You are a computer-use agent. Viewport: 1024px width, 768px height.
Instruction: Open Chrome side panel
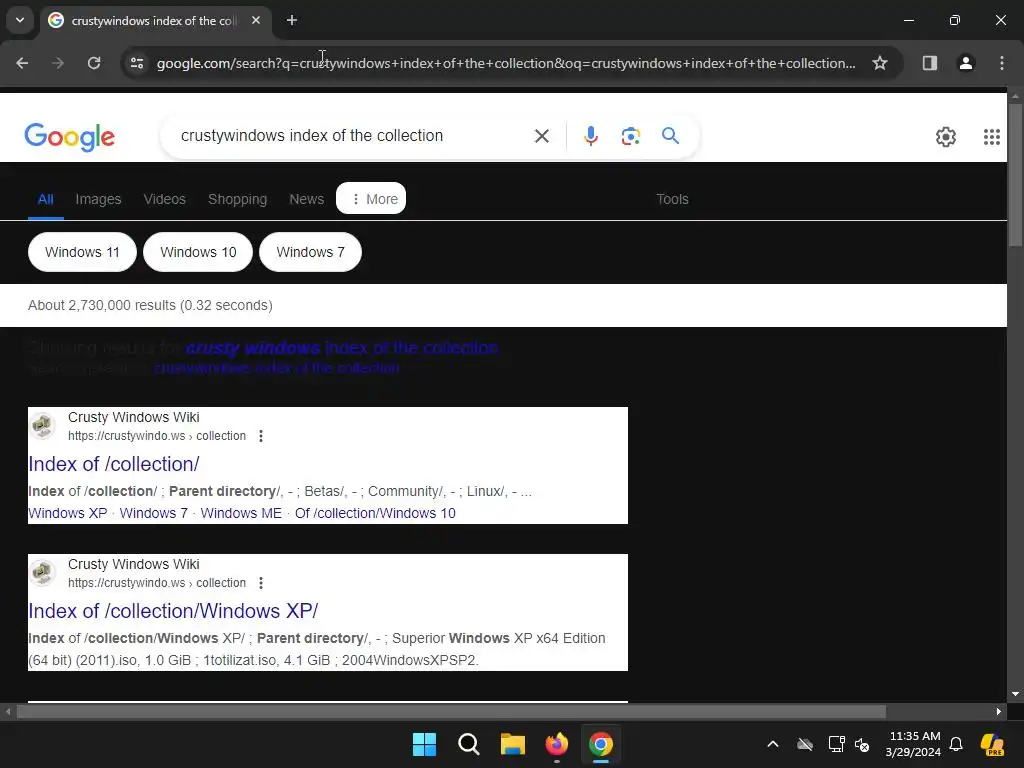click(x=930, y=63)
